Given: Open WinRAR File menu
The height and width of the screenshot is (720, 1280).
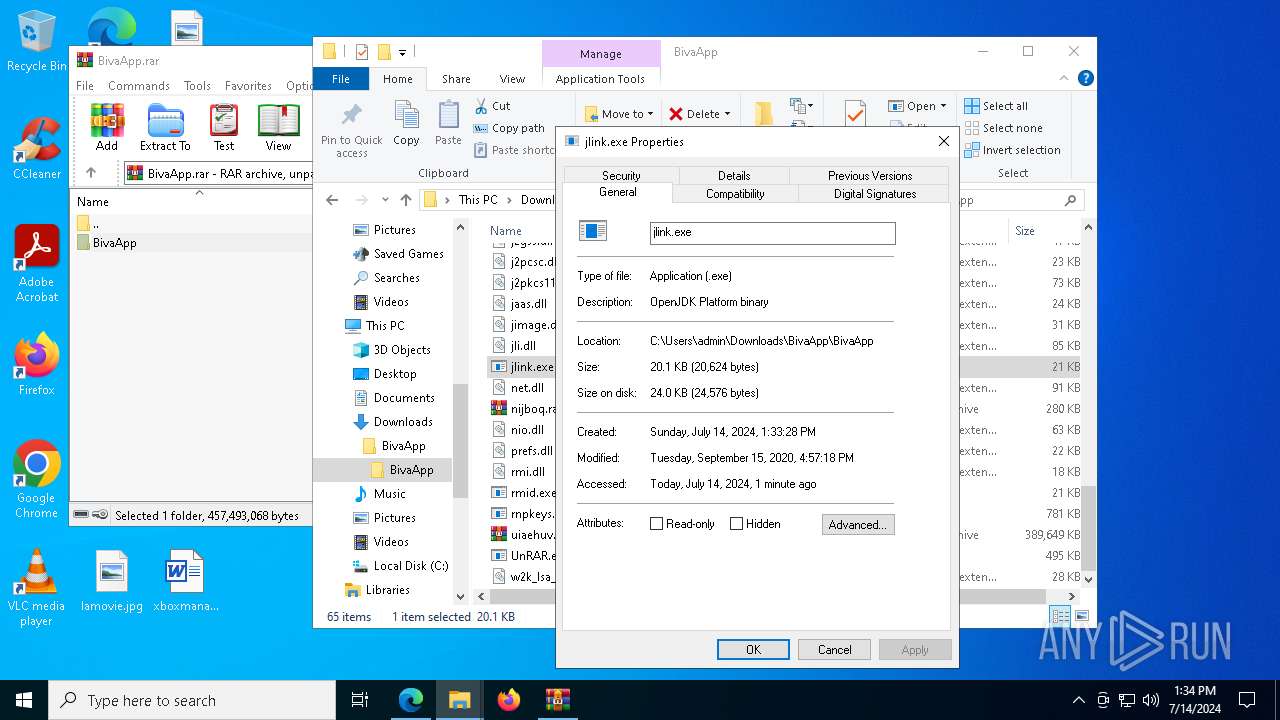Looking at the screenshot, I should [x=85, y=86].
